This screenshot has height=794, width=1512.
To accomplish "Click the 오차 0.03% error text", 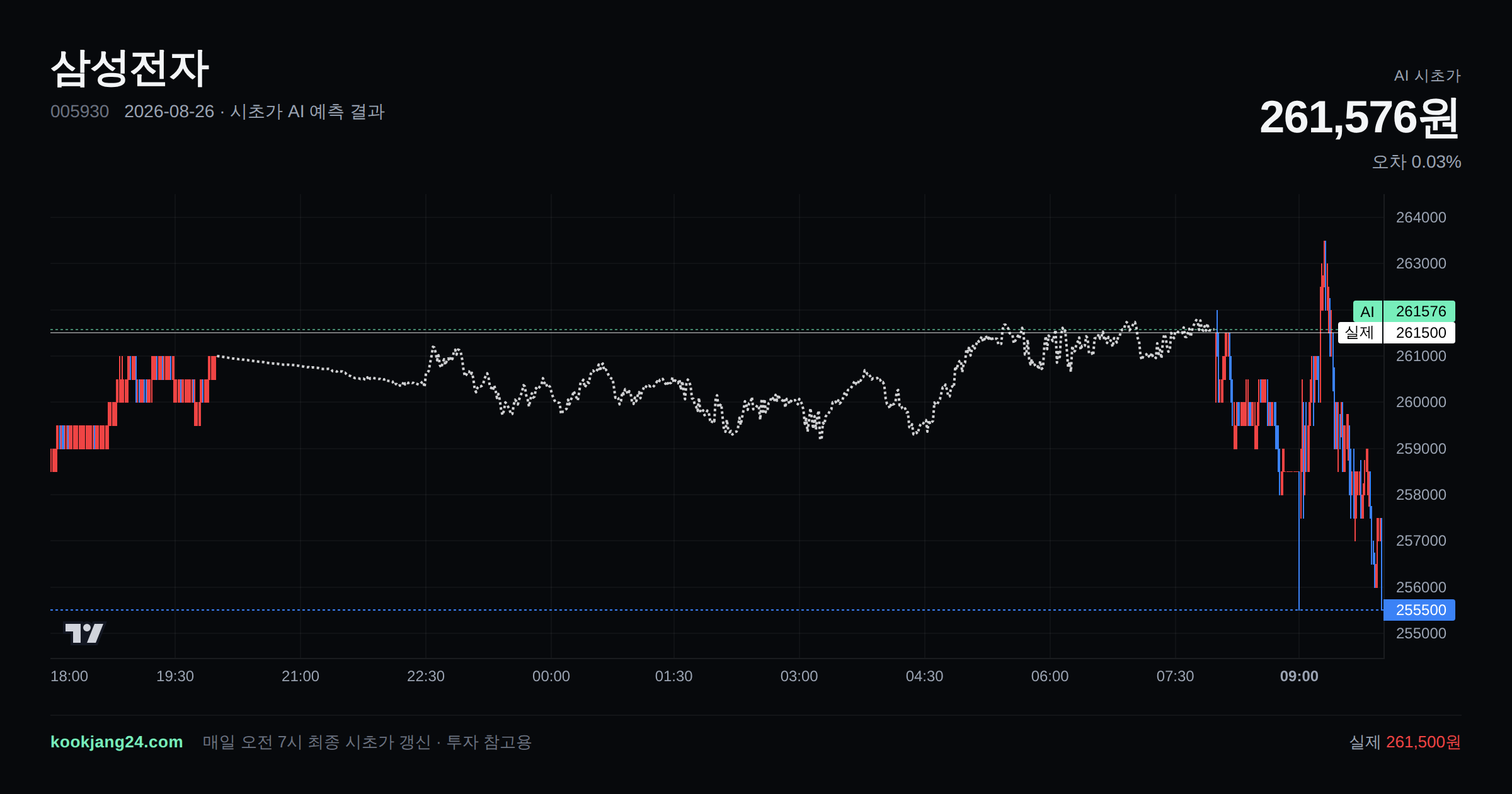I will pos(1416,162).
